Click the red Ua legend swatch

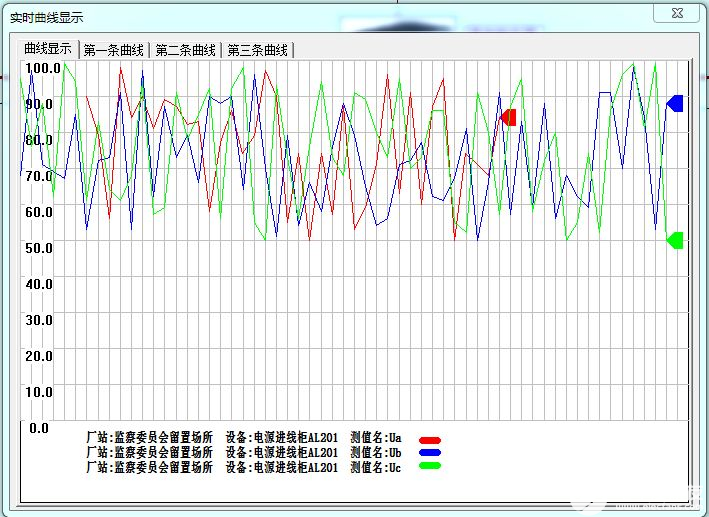pos(430,440)
